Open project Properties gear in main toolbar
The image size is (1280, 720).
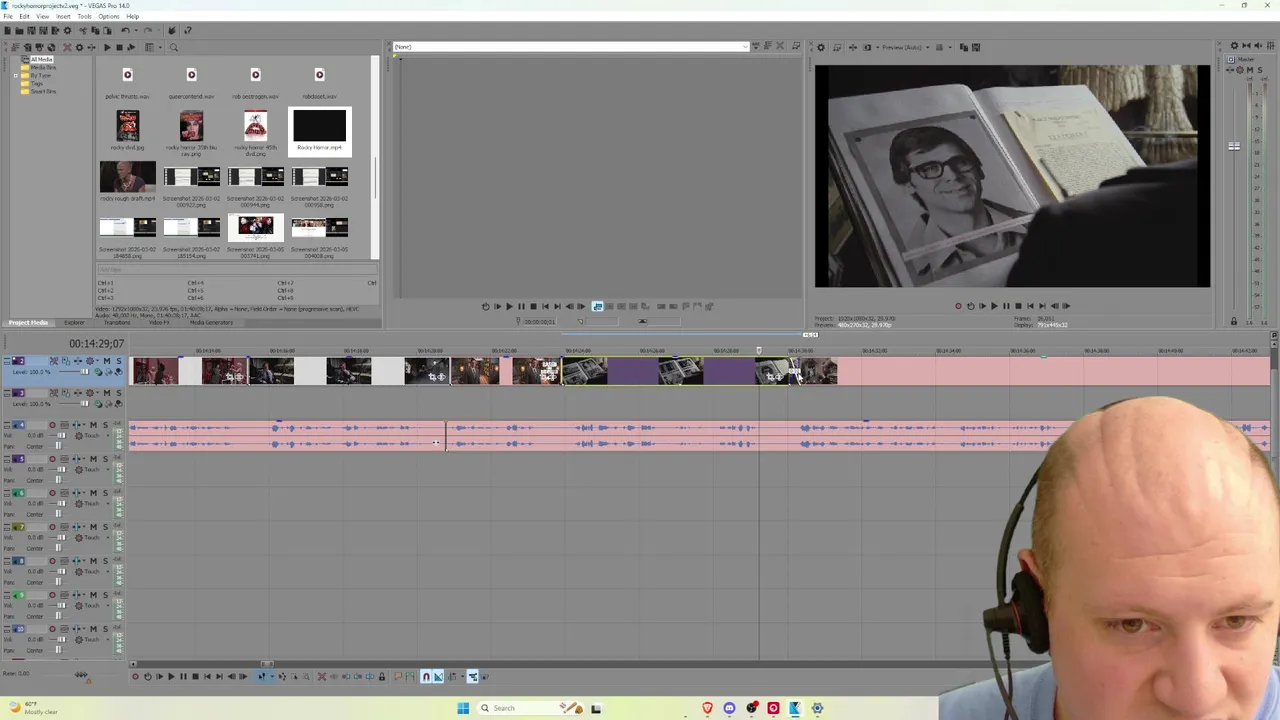click(67, 30)
